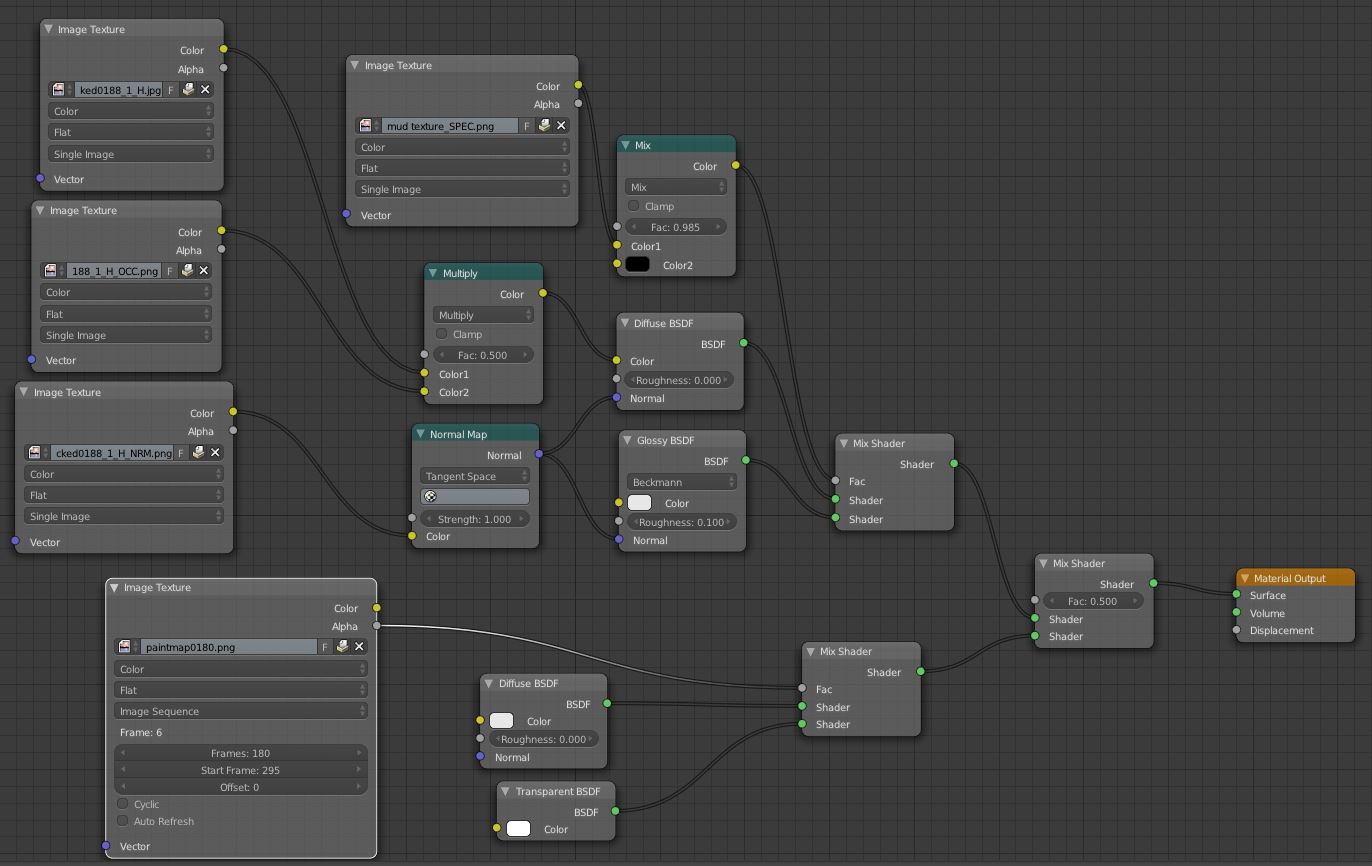
Task: Click the Material Output node header icon
Action: (x=1244, y=578)
